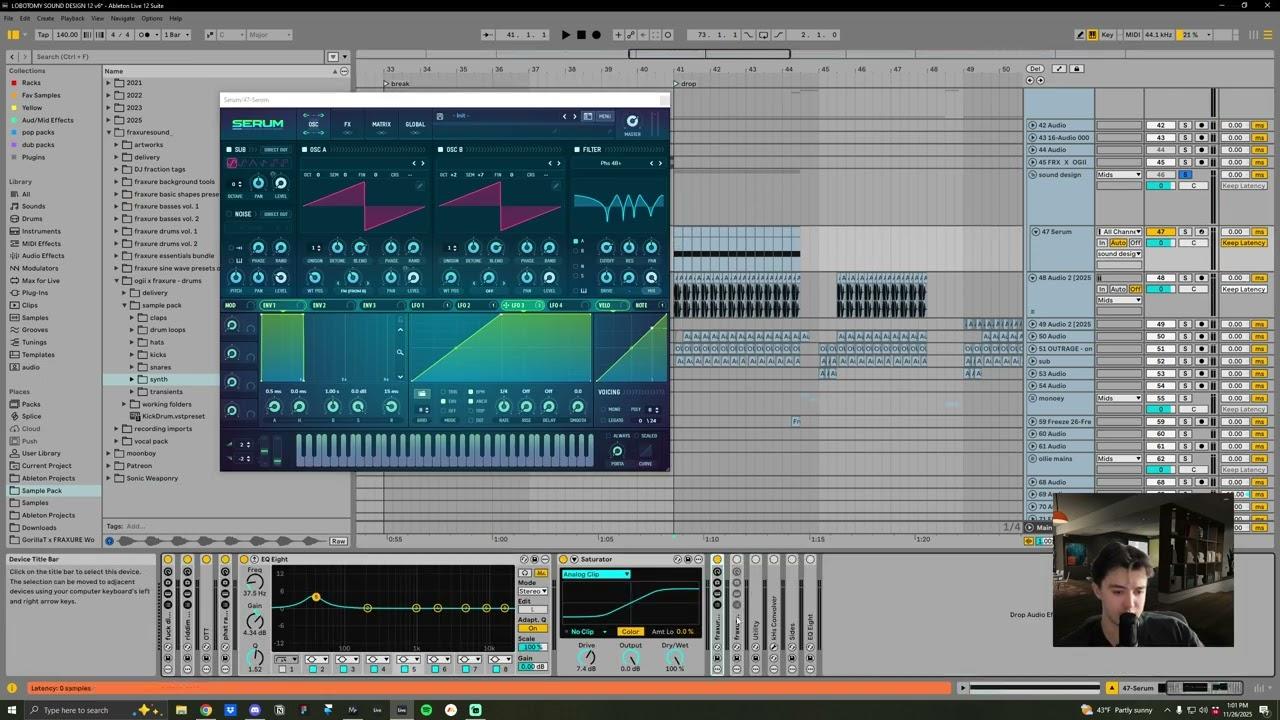The height and width of the screenshot is (720, 1280).
Task: Select Plug-Ins in Library sidebar
Action: tap(35, 293)
